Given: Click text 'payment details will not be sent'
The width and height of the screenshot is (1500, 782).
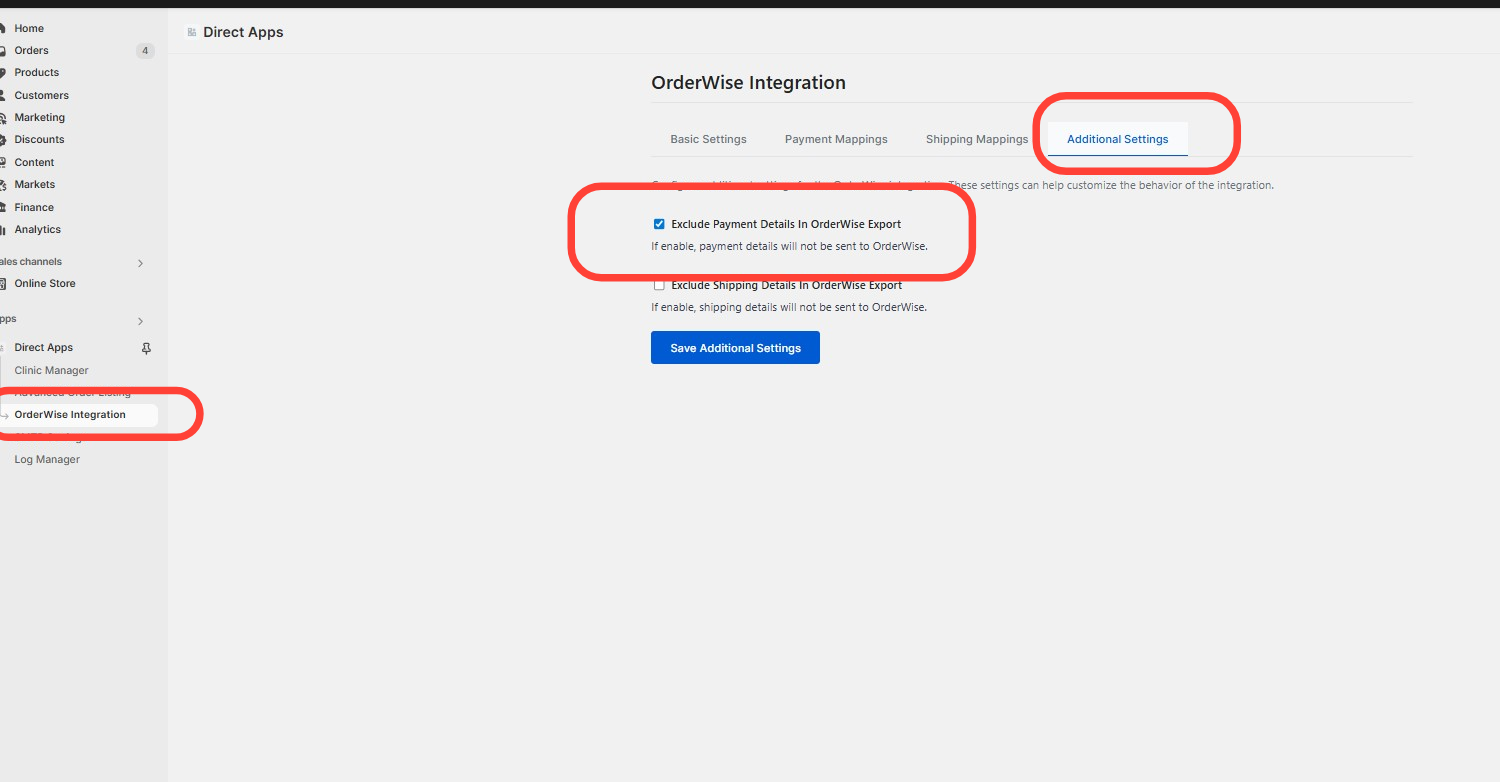Looking at the screenshot, I should [780, 246].
